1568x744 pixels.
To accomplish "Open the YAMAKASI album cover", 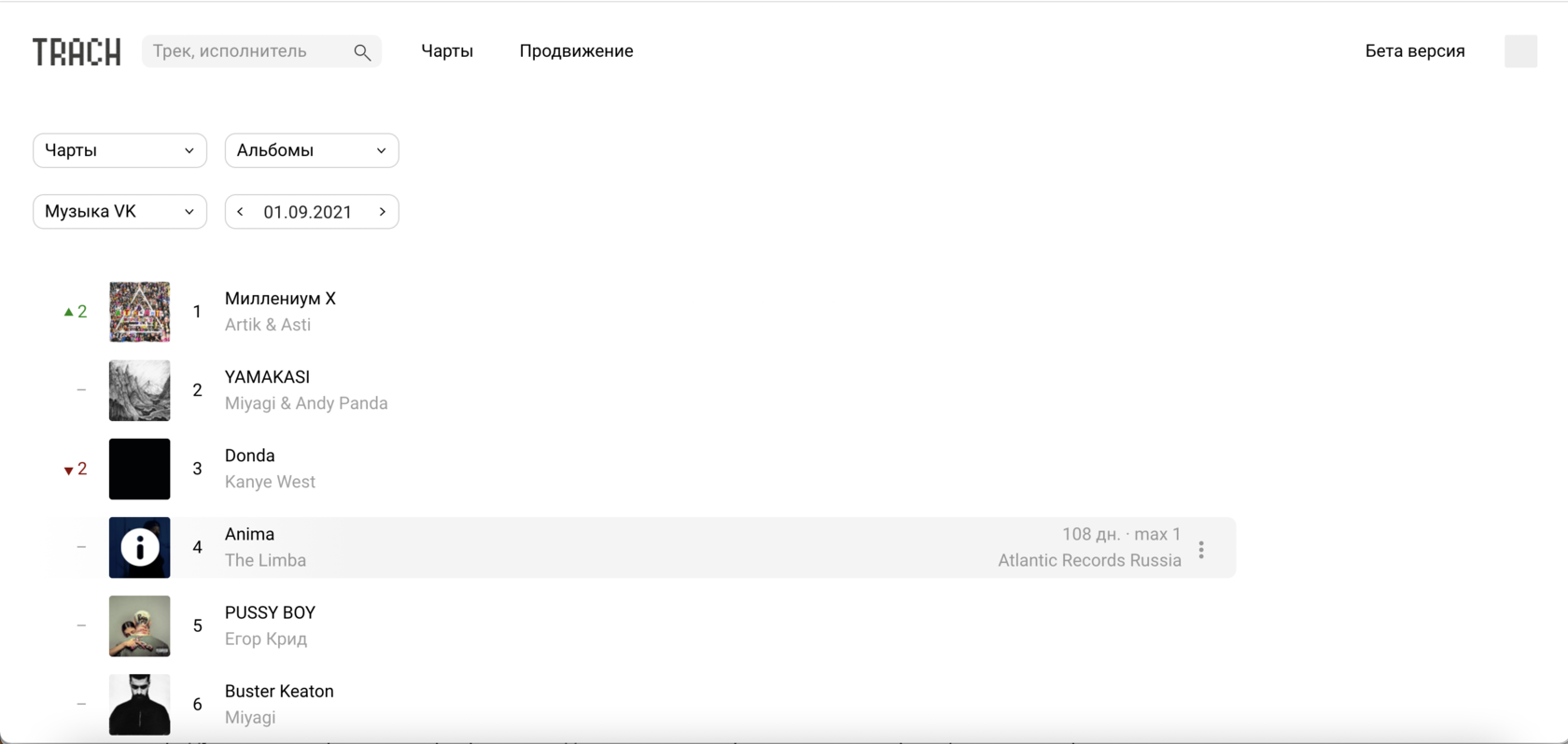I will click(140, 390).
